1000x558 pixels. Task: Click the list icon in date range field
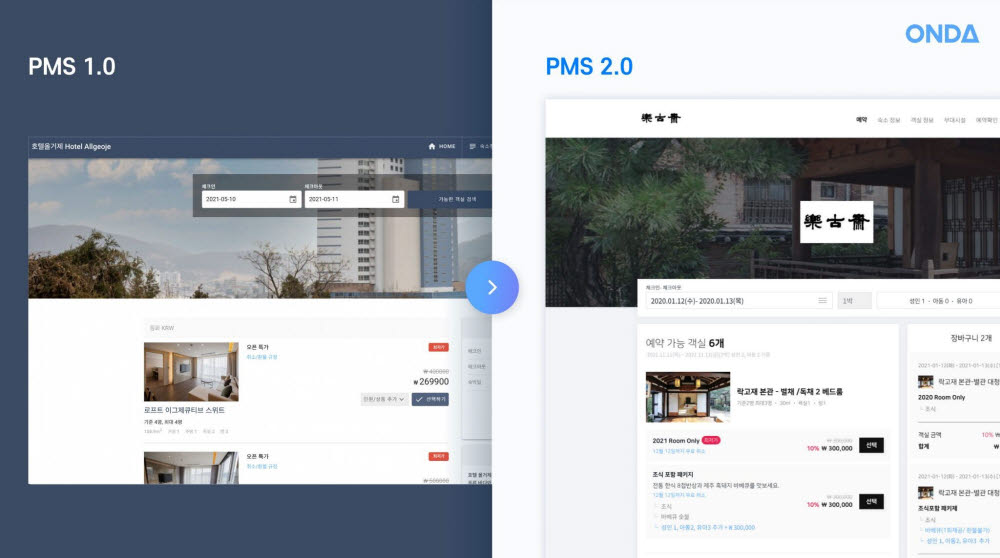(x=823, y=300)
